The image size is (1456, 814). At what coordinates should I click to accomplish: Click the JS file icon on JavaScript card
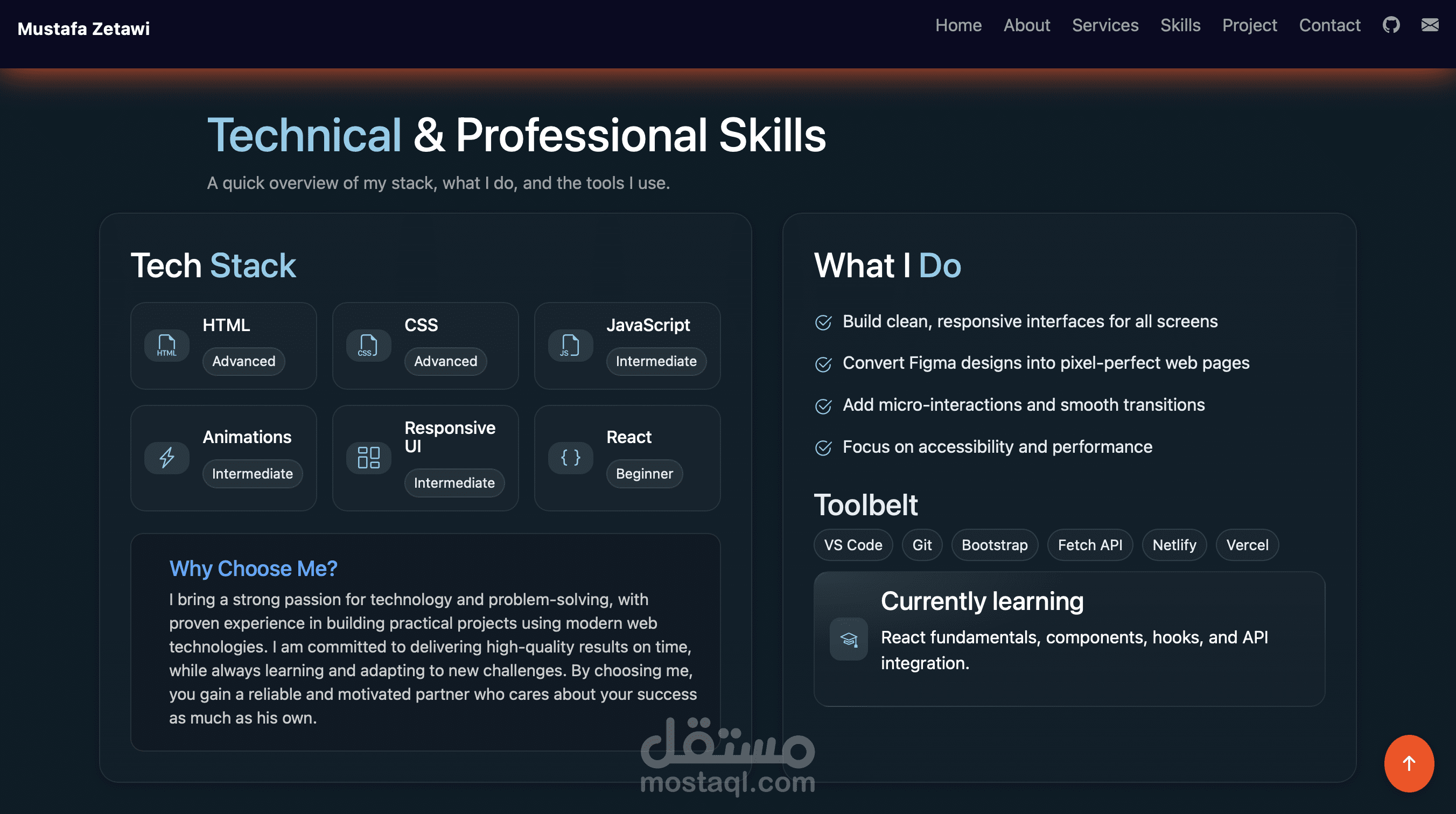570,346
